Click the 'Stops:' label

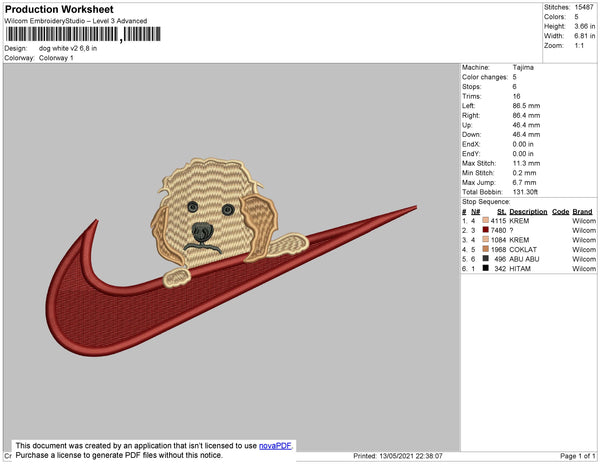click(471, 87)
